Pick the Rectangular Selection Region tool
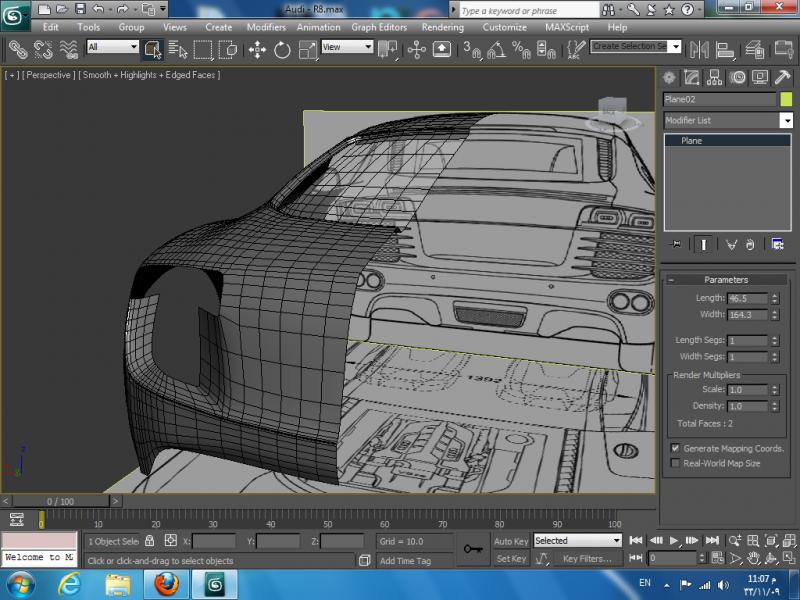Screen dimensions: 800x600 203,49
